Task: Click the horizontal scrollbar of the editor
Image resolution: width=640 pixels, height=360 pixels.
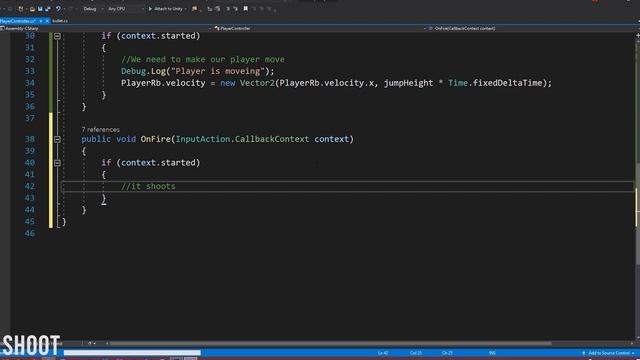Action: coord(331,343)
